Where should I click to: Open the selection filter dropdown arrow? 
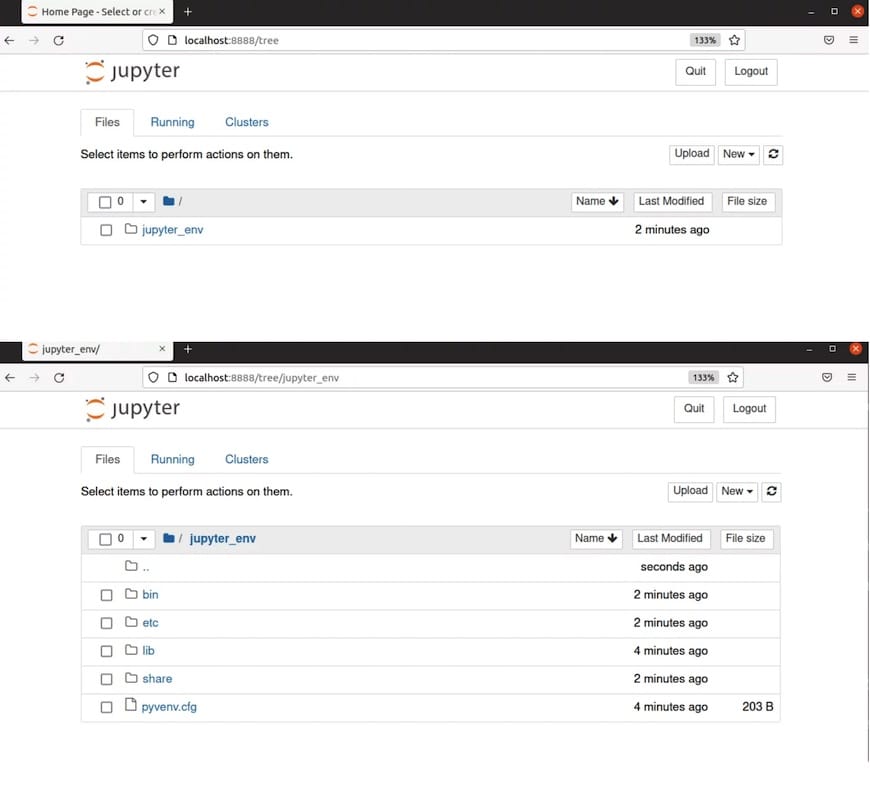tap(143, 538)
